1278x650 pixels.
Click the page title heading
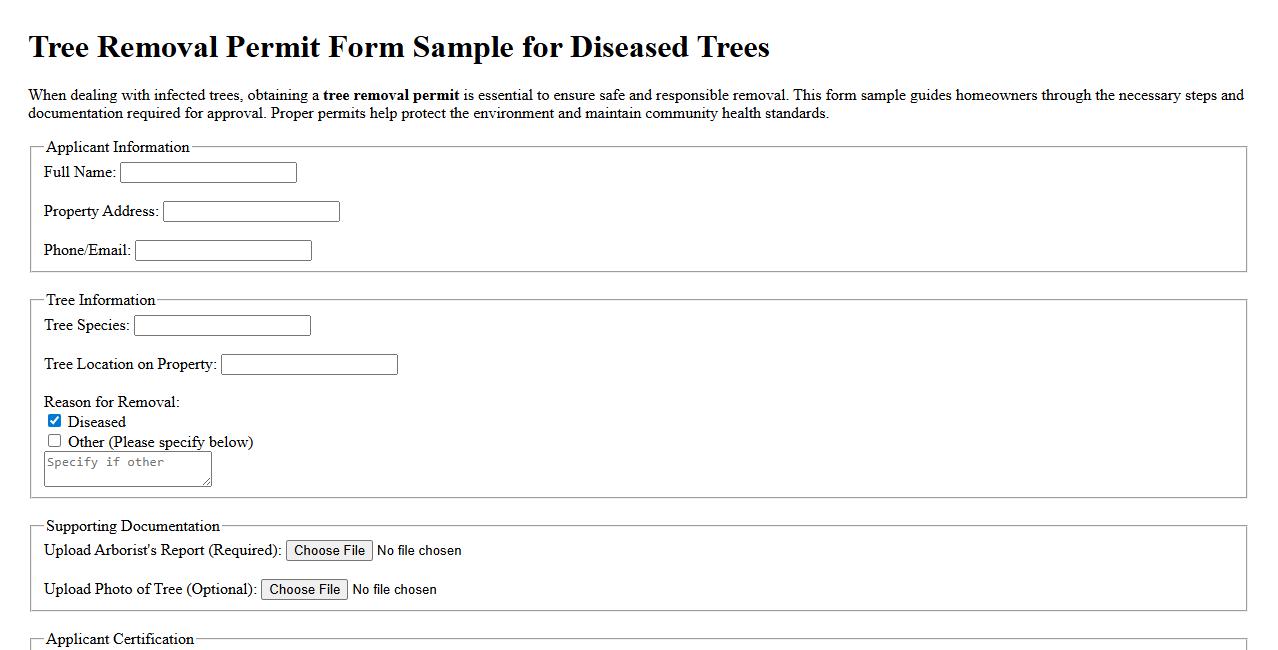(x=399, y=46)
